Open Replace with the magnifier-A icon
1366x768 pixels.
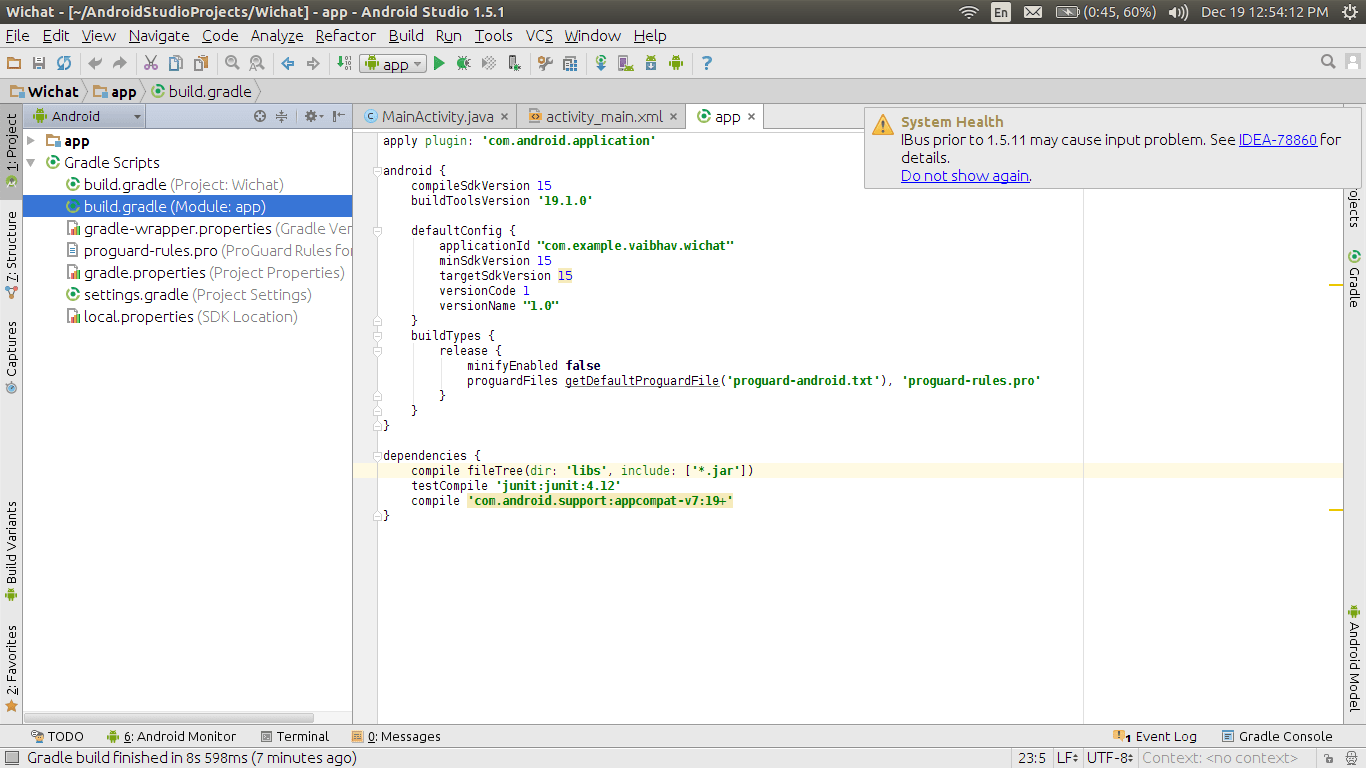point(257,63)
